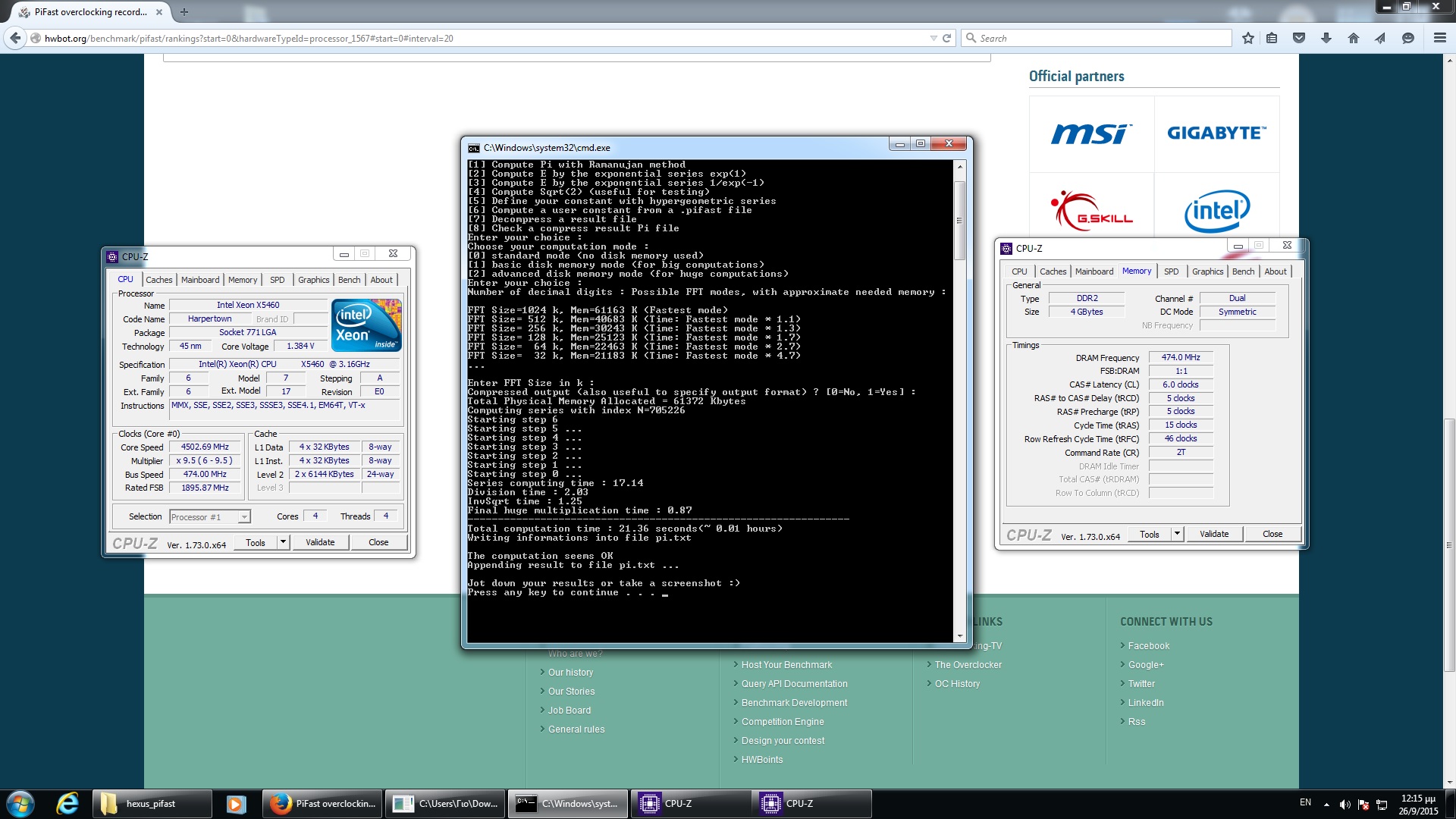This screenshot has width=1456, height=819.
Task: Click the Intel Xeon inside logo
Action: (367, 325)
